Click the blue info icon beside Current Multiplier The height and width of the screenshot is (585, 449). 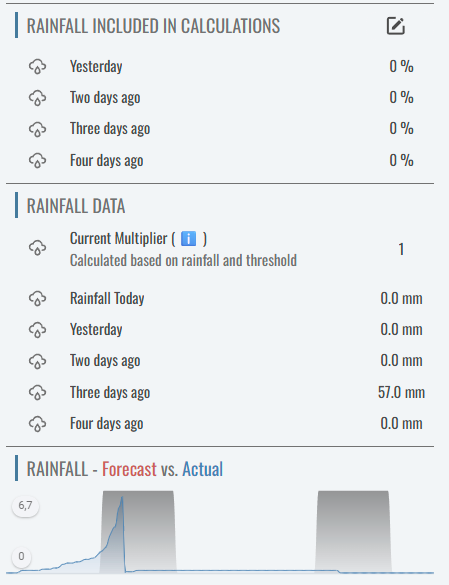pyautogui.click(x=188, y=239)
